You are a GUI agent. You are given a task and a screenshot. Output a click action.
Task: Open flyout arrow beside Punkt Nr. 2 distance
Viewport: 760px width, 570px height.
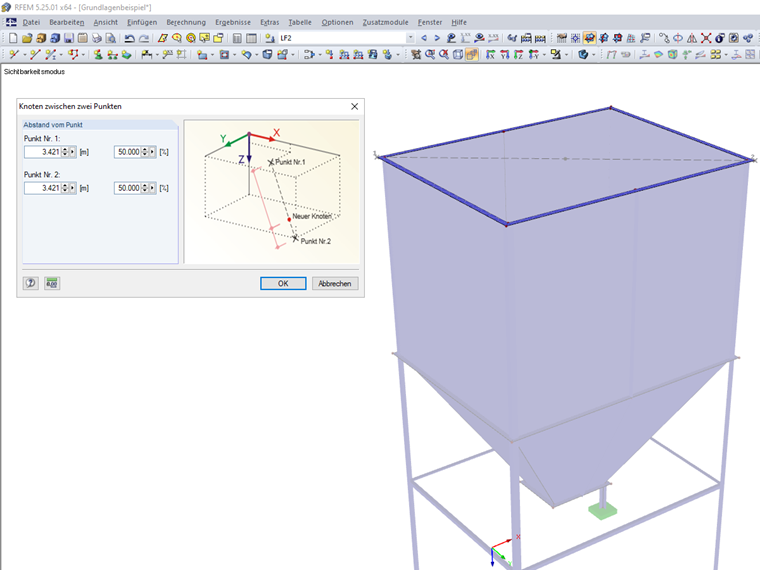73,188
